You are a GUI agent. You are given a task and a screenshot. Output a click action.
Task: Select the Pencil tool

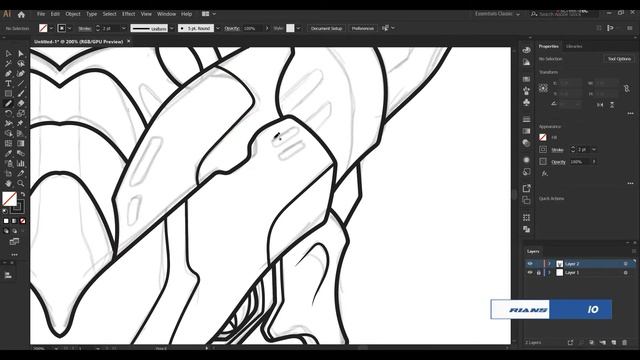click(8, 104)
